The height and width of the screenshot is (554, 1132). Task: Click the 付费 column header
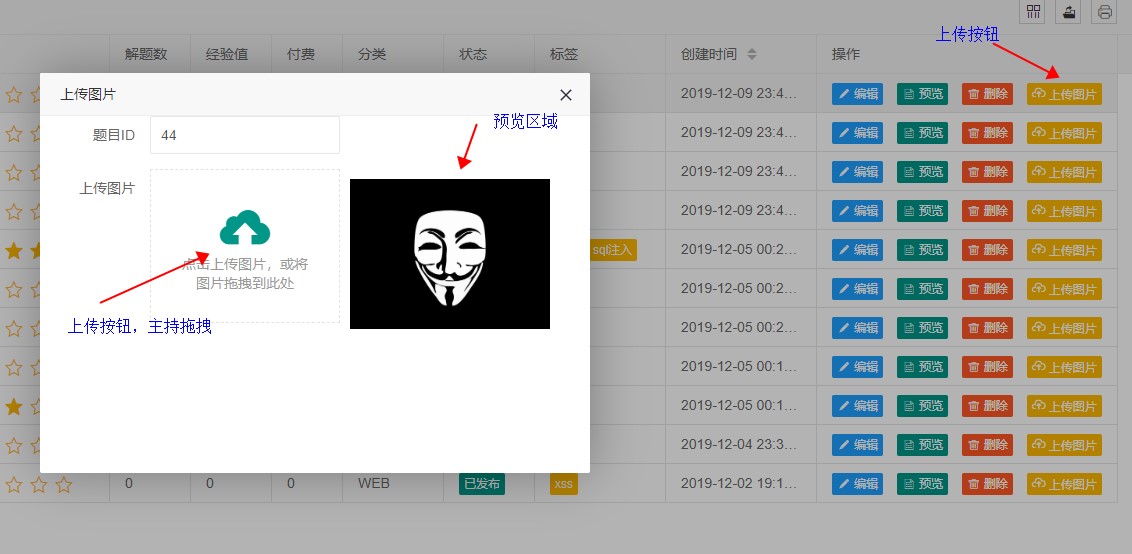pos(301,54)
